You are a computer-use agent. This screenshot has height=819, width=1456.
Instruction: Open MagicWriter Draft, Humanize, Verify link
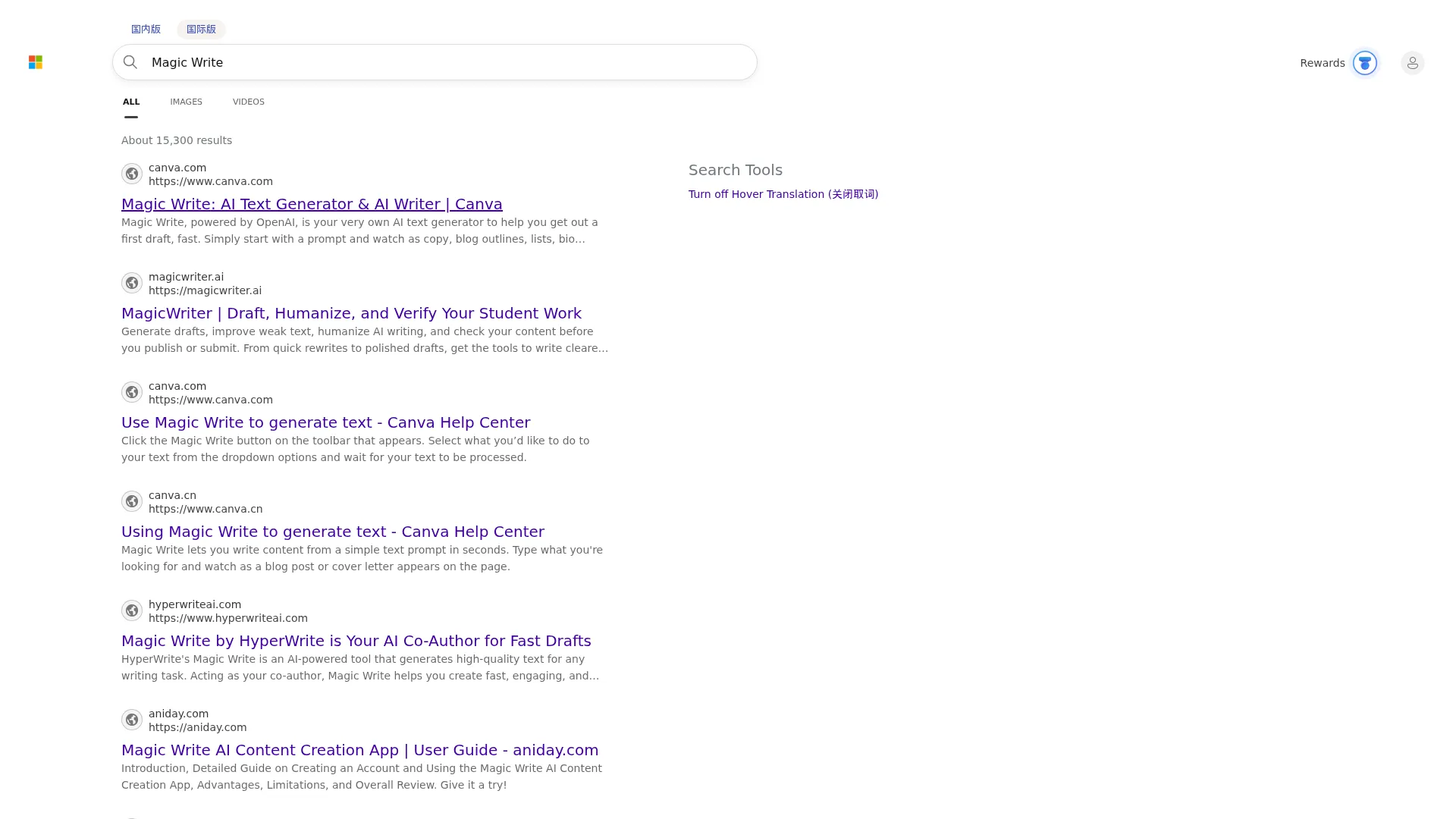(x=351, y=313)
